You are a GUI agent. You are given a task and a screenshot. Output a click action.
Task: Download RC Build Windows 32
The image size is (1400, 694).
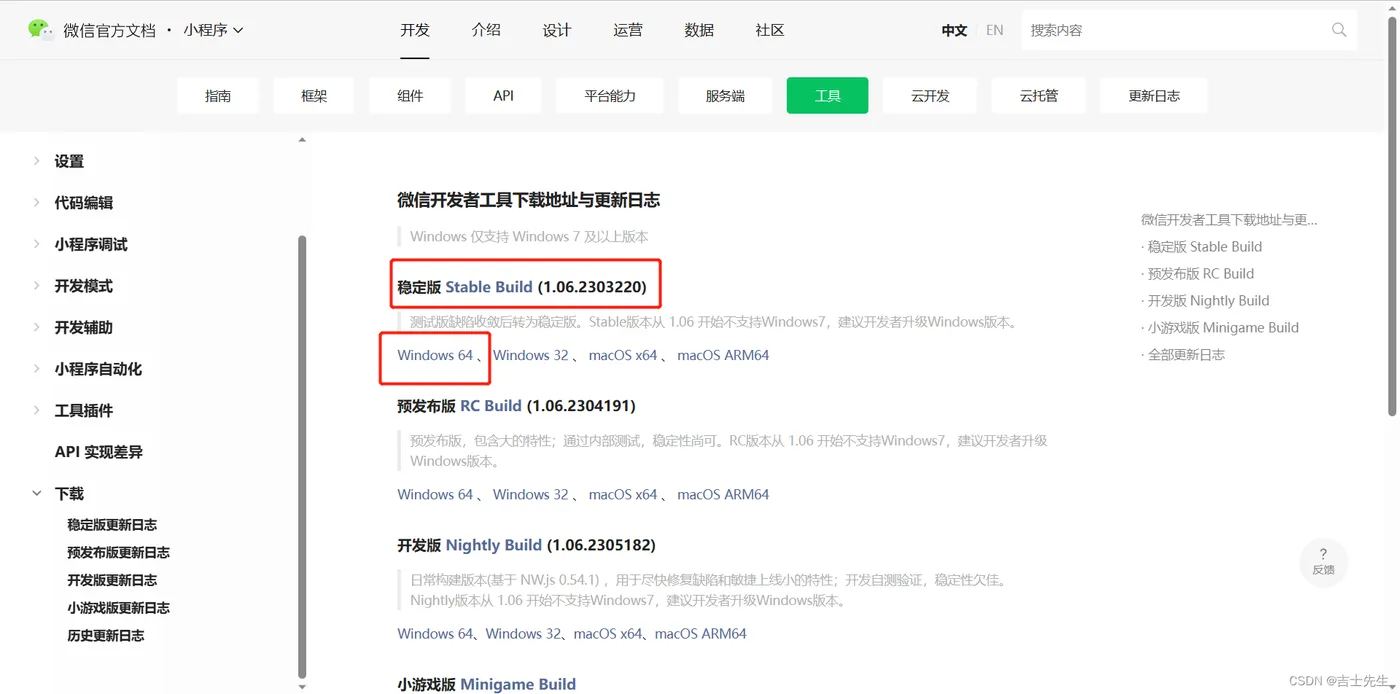point(530,494)
